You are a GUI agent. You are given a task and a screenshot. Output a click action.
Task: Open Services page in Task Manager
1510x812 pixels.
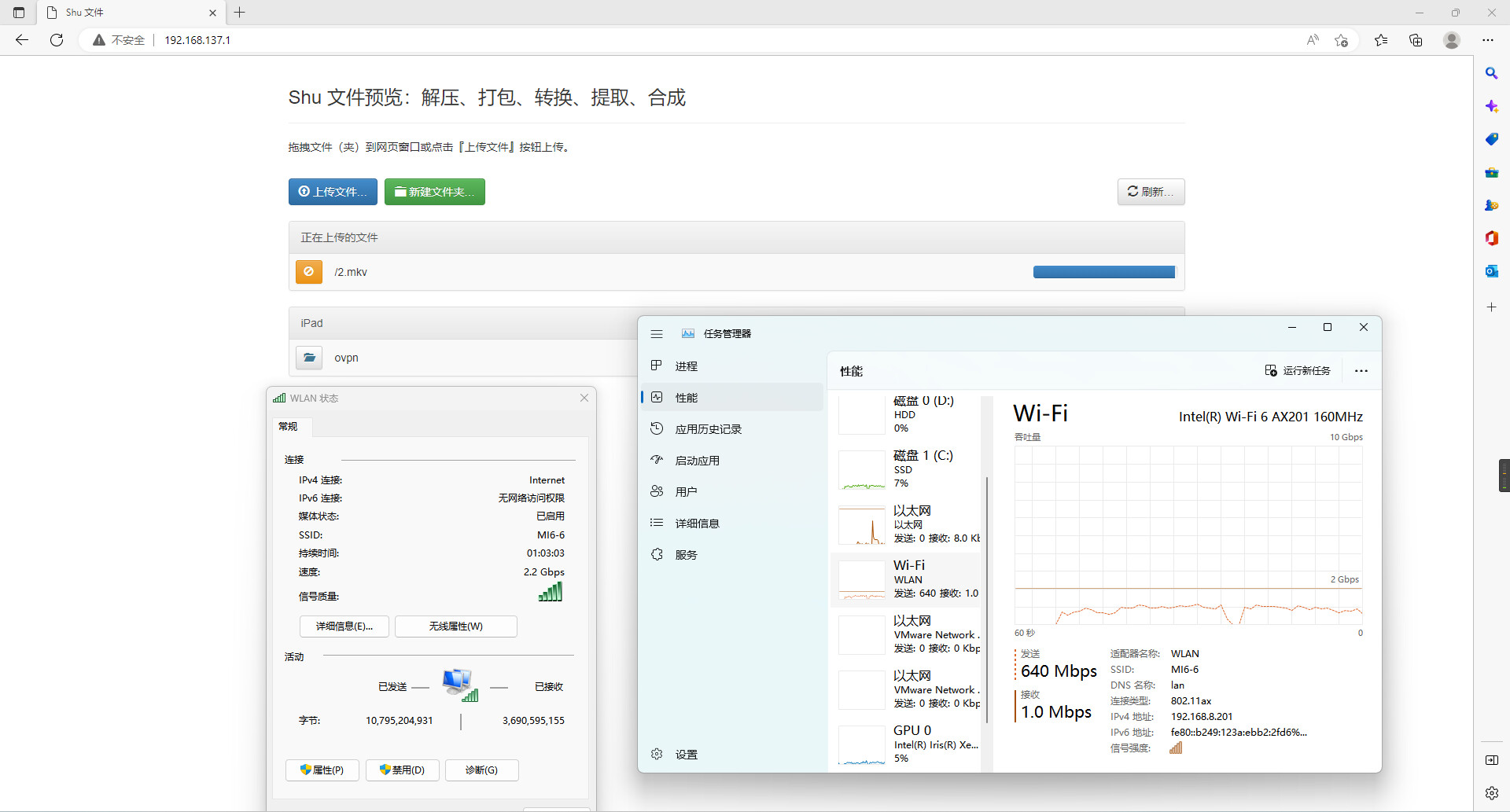(732, 555)
